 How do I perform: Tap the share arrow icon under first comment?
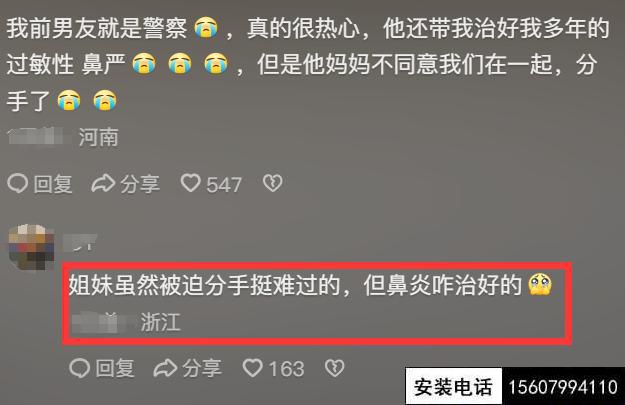tap(103, 183)
